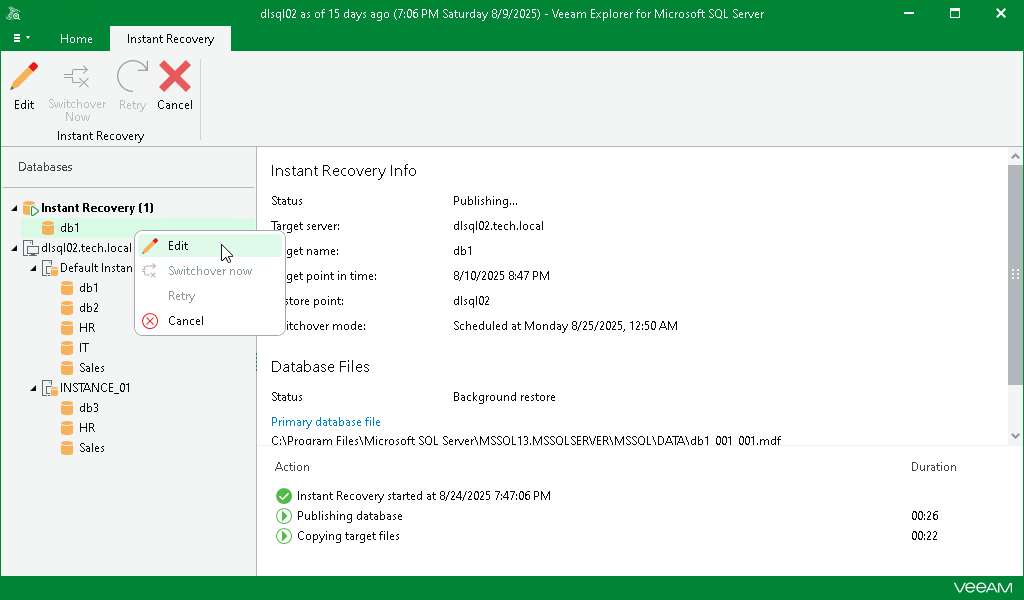Collapse the dlsql02.tech.local server node
Image resolution: width=1024 pixels, height=600 pixels.
coord(14,247)
